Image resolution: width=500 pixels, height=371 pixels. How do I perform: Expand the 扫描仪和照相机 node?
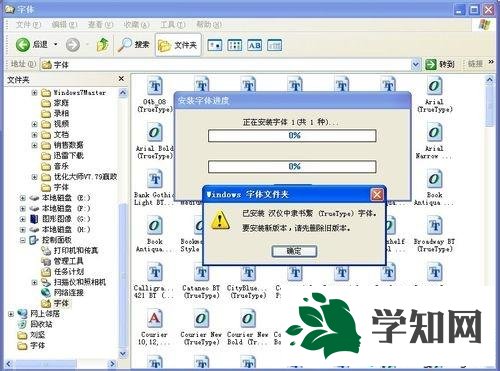click(x=34, y=282)
